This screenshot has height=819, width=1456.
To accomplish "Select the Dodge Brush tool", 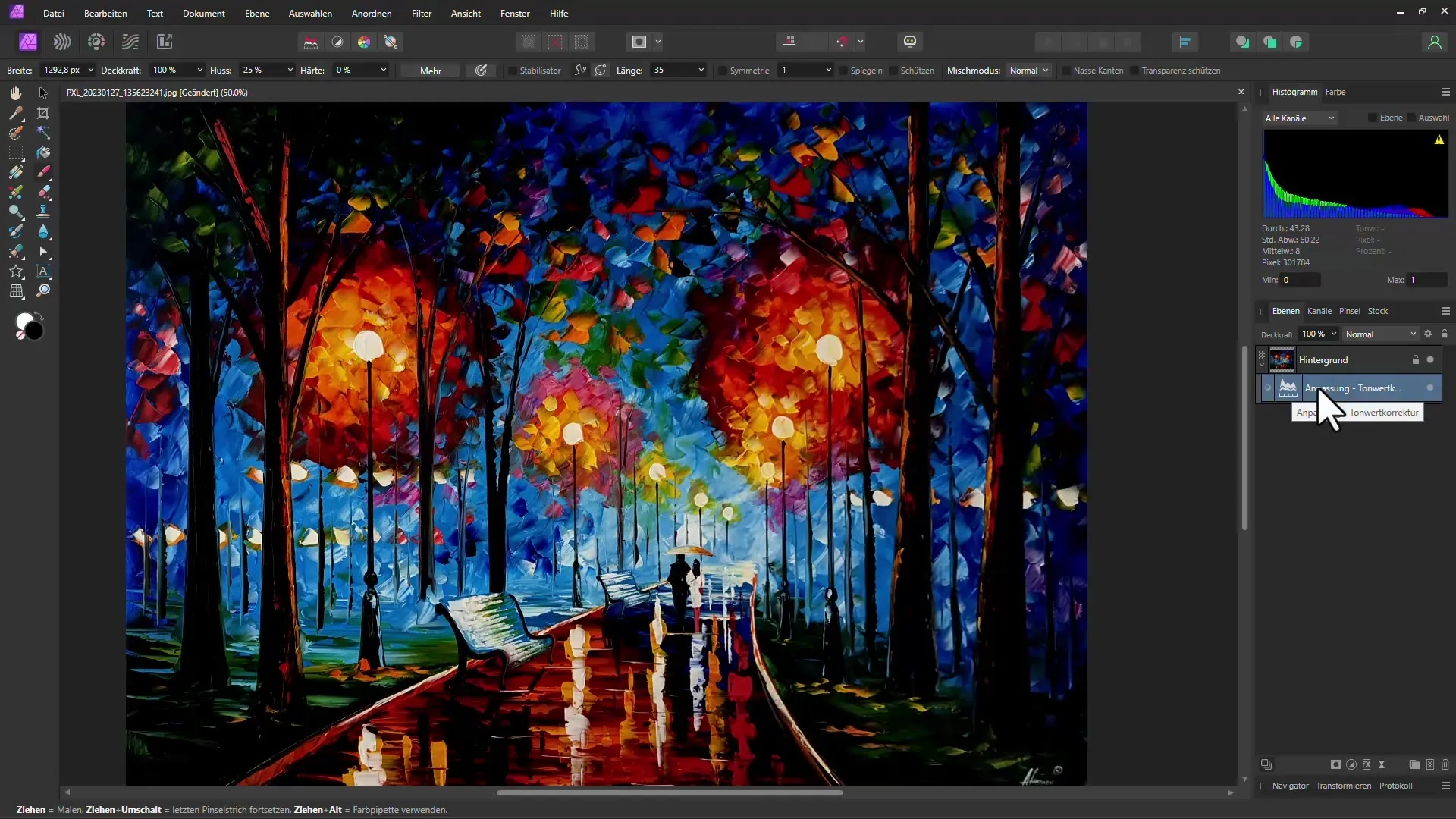I will tap(15, 212).
